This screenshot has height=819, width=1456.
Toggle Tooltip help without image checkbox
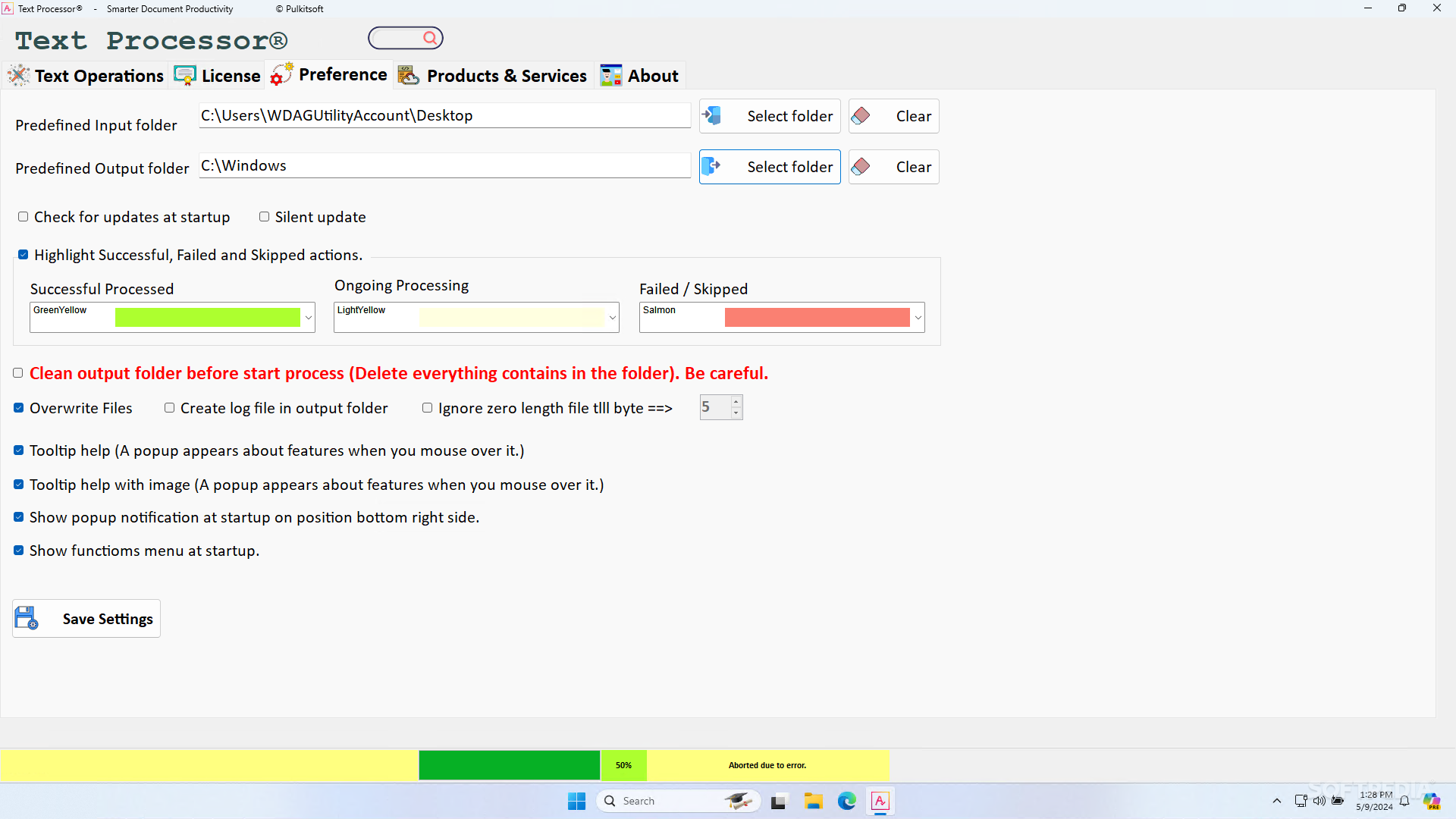point(19,450)
